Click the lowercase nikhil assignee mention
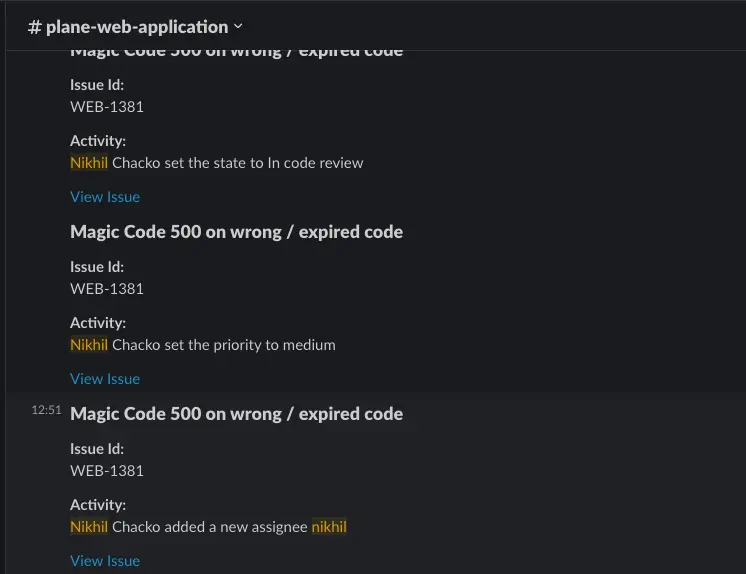The image size is (746, 574). pos(329,527)
